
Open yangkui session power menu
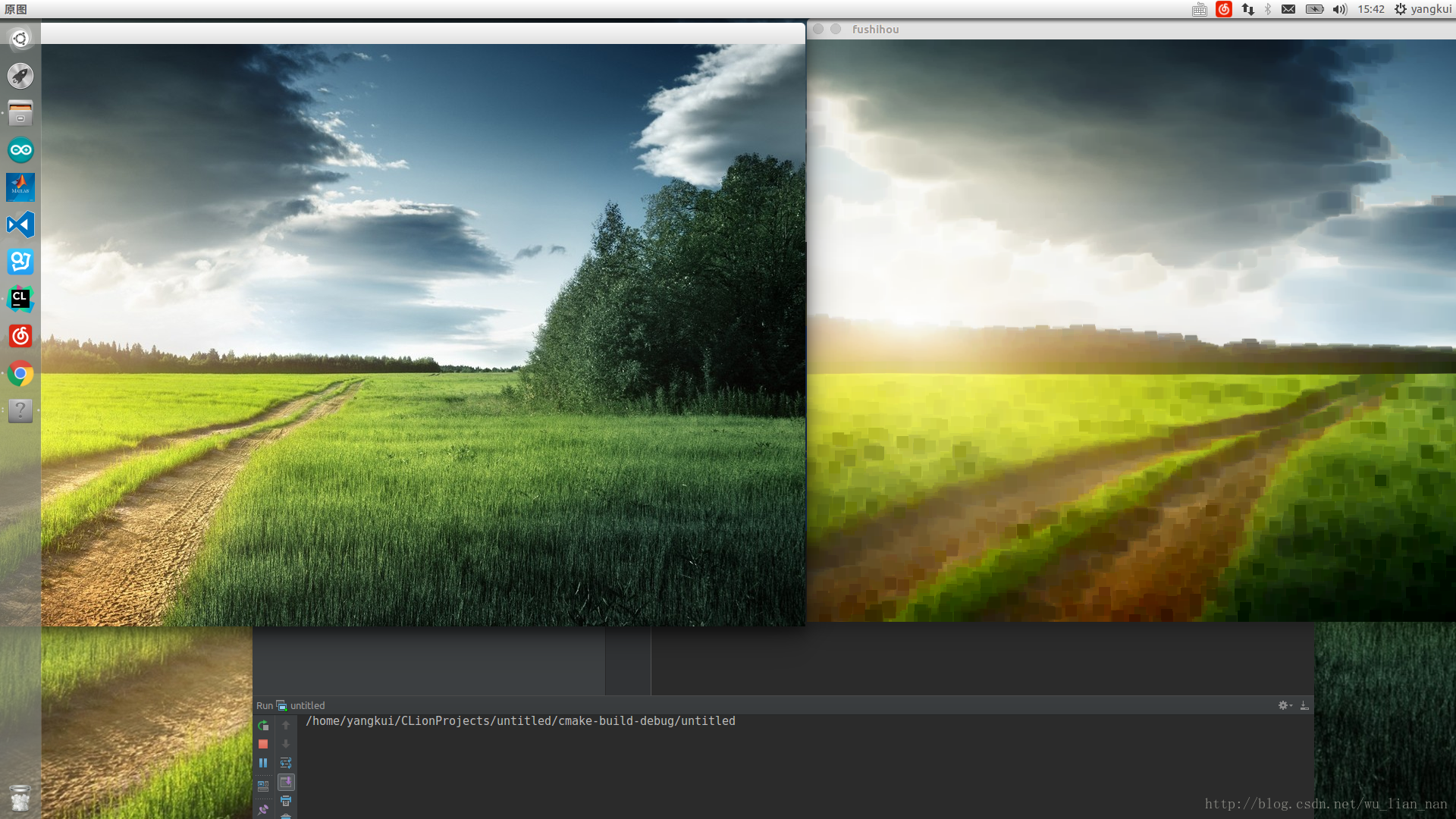(x=1423, y=9)
